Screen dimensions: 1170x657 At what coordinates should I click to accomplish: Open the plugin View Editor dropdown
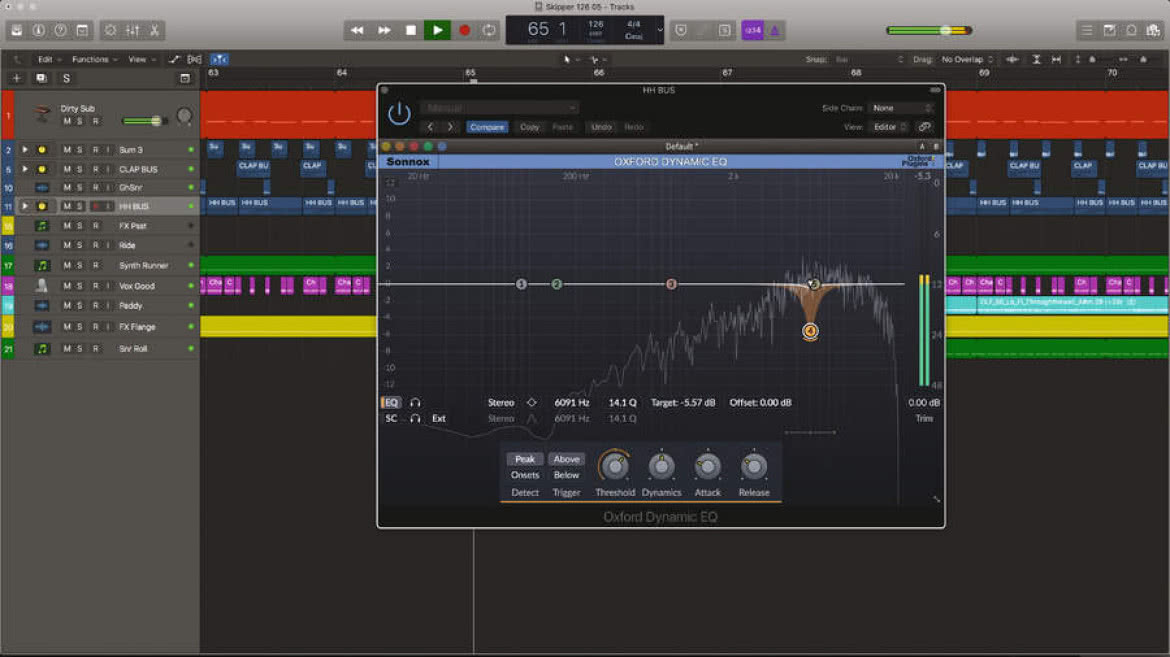889,127
